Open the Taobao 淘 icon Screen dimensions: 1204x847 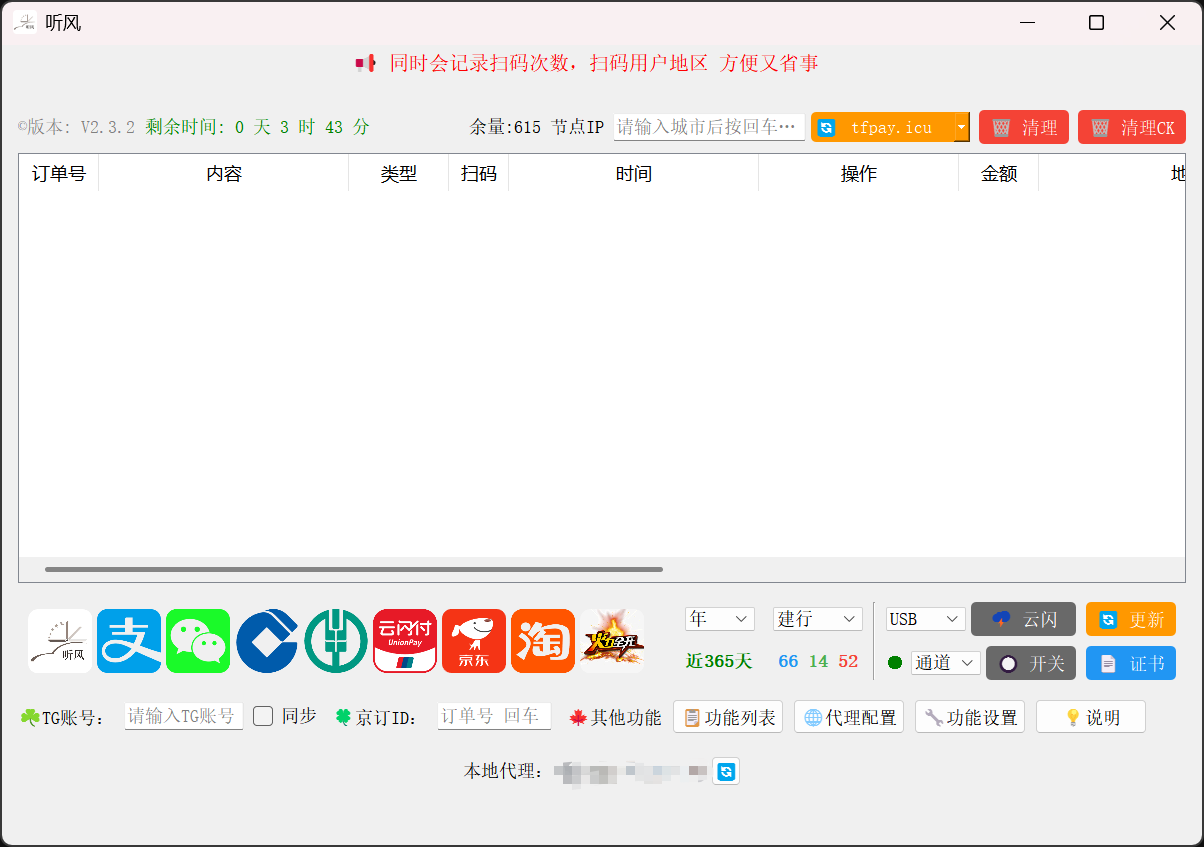click(x=543, y=641)
